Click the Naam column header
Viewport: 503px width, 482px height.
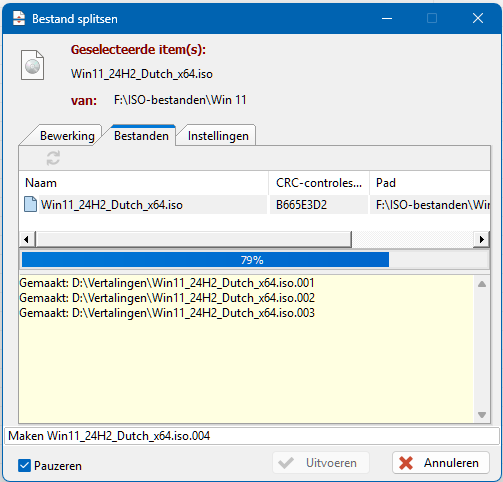point(144,183)
